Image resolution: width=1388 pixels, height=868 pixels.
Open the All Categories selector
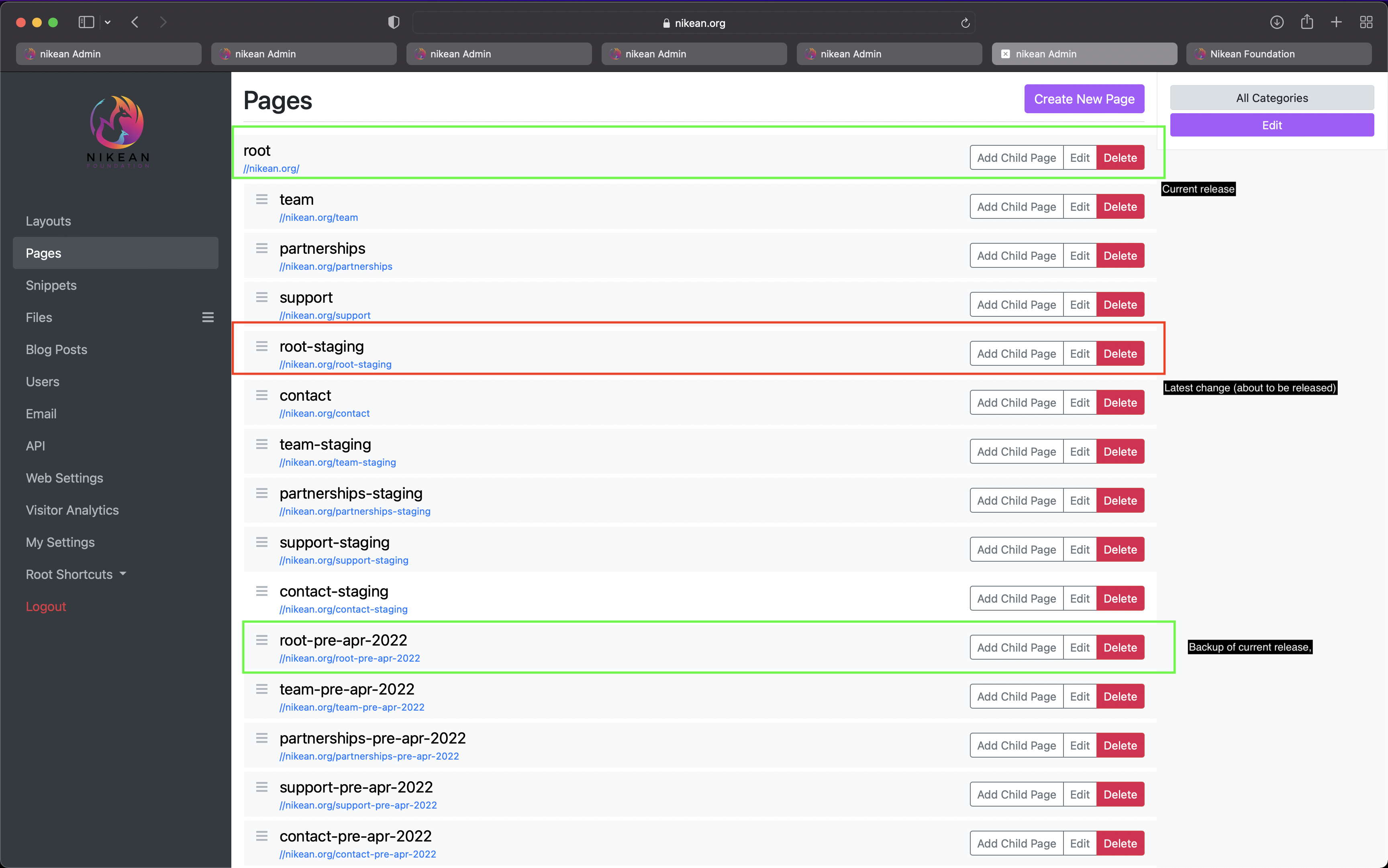(x=1272, y=98)
